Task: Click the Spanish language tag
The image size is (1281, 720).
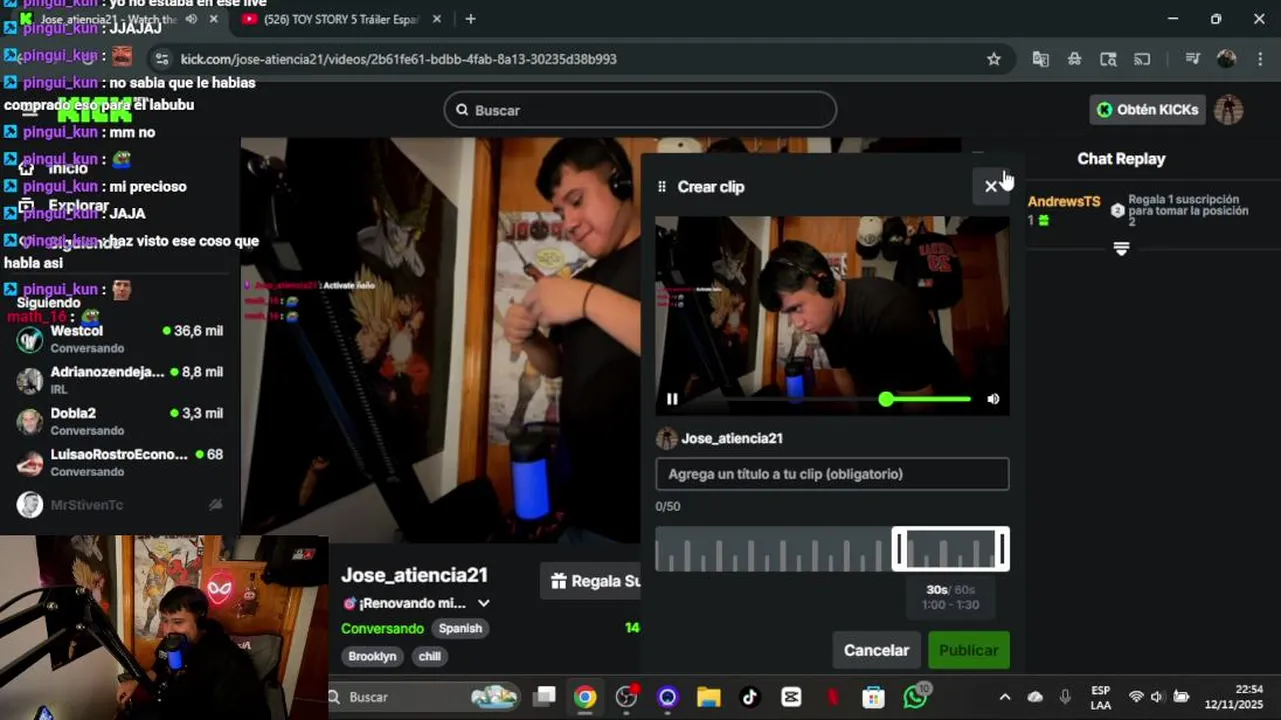Action: click(x=460, y=629)
